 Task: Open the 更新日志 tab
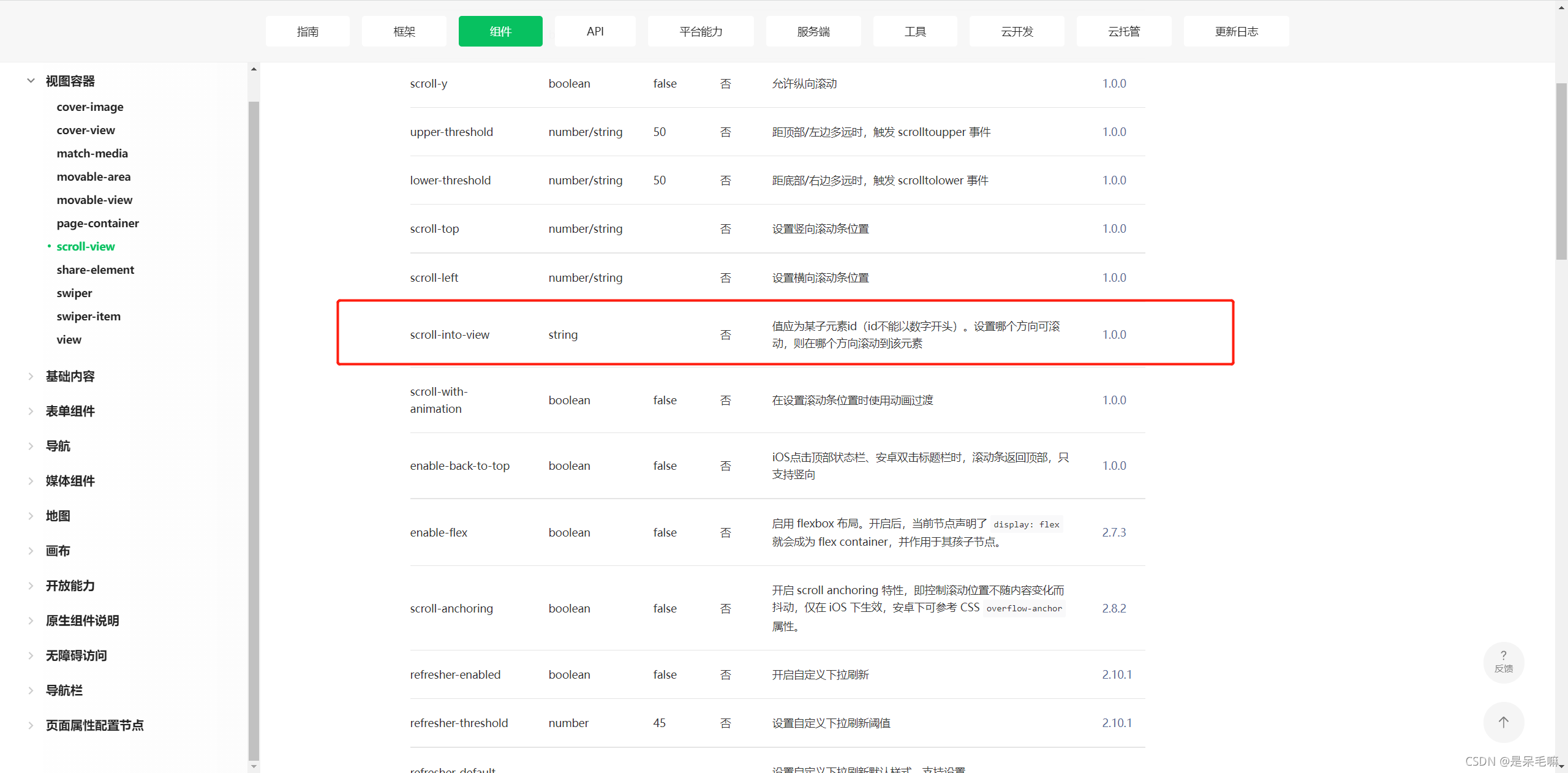pyautogui.click(x=1236, y=31)
